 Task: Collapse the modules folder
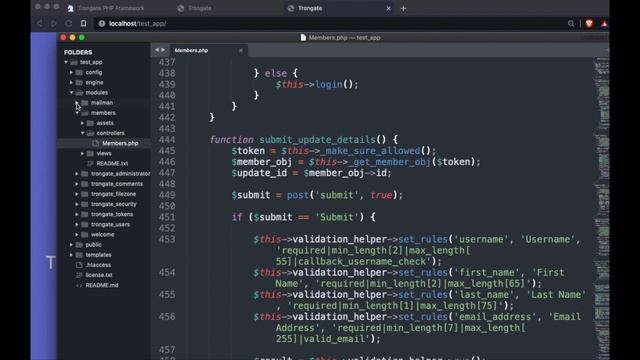(x=71, y=93)
